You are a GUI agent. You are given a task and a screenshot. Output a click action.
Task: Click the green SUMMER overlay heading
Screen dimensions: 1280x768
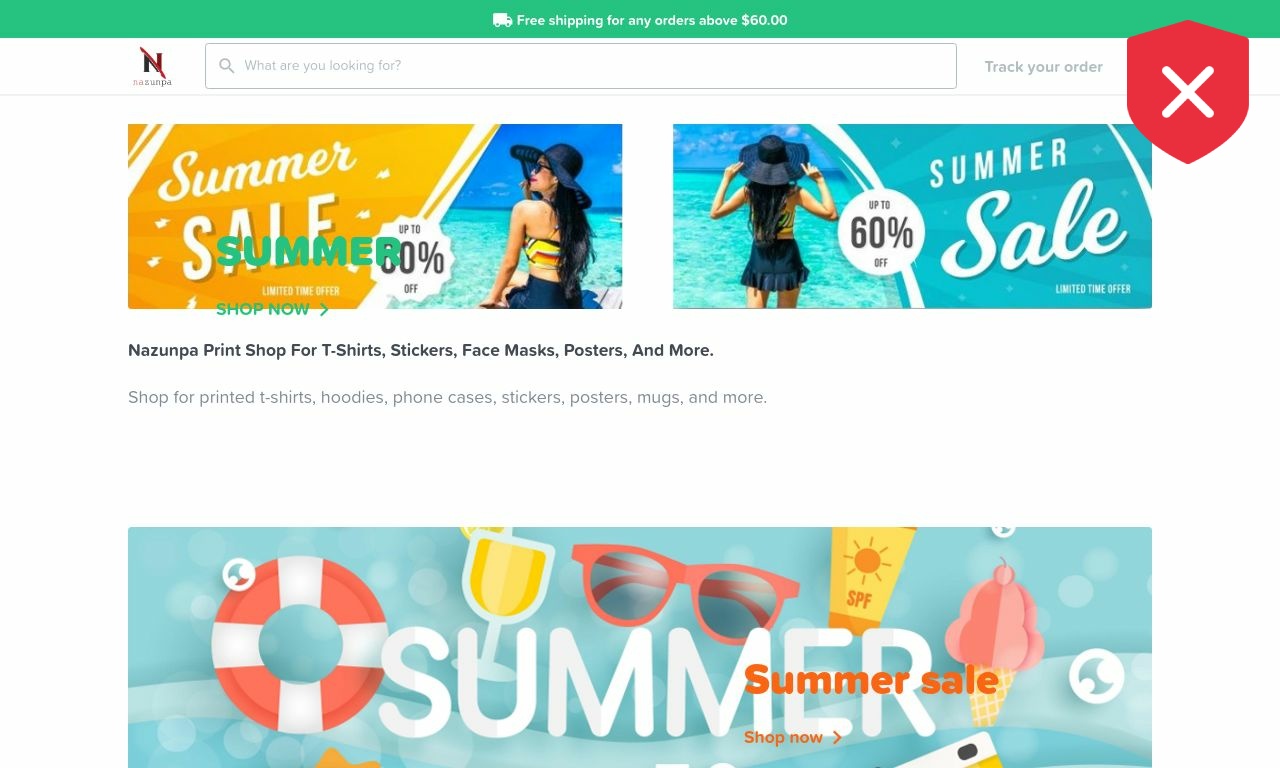(309, 252)
